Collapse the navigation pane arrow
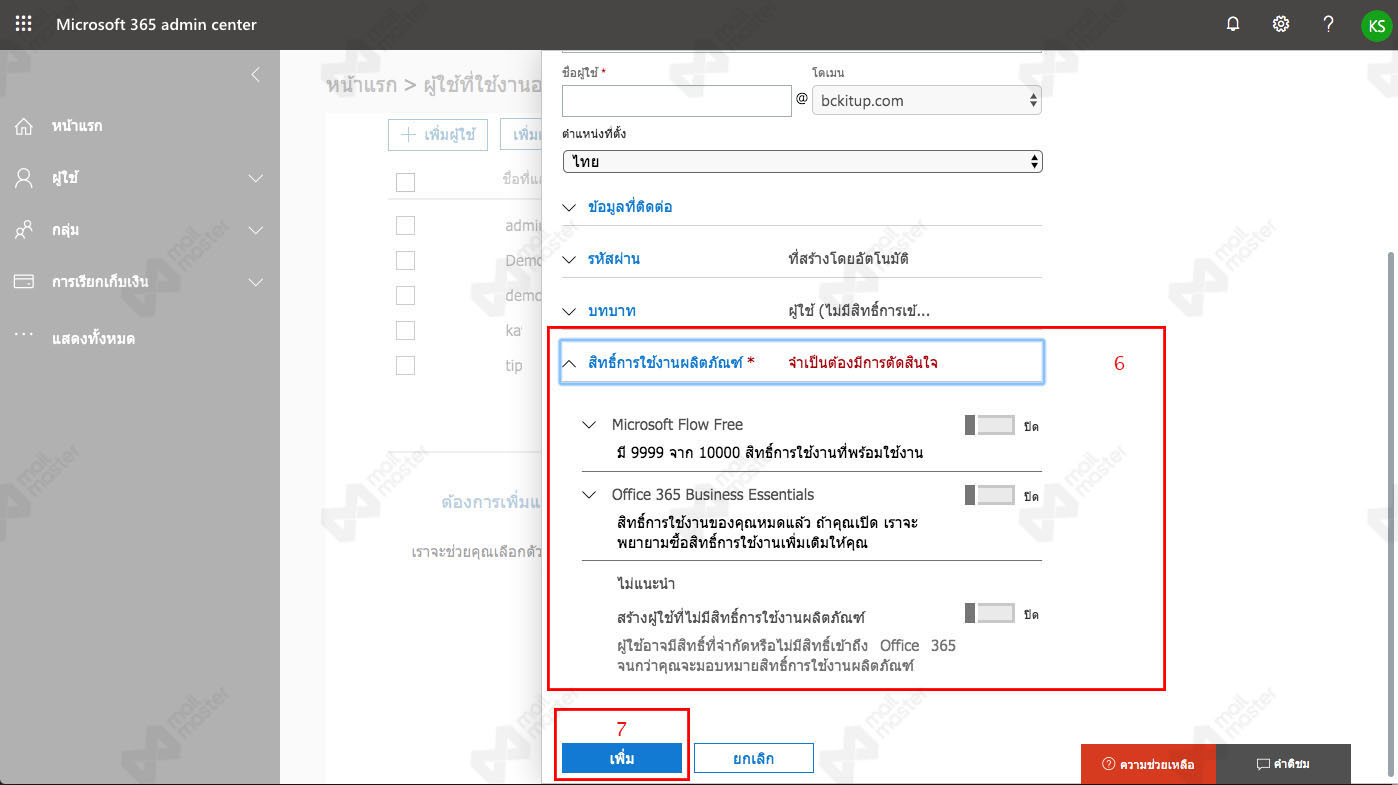Screen dimensions: 1398x785 pos(255,75)
